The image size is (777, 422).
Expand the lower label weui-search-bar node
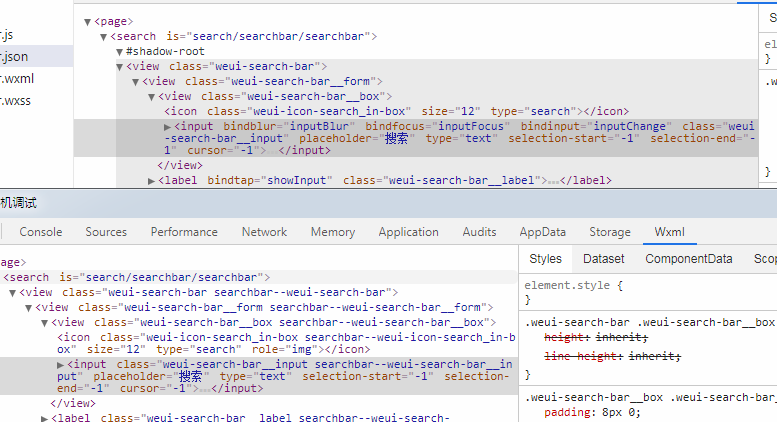click(45, 419)
